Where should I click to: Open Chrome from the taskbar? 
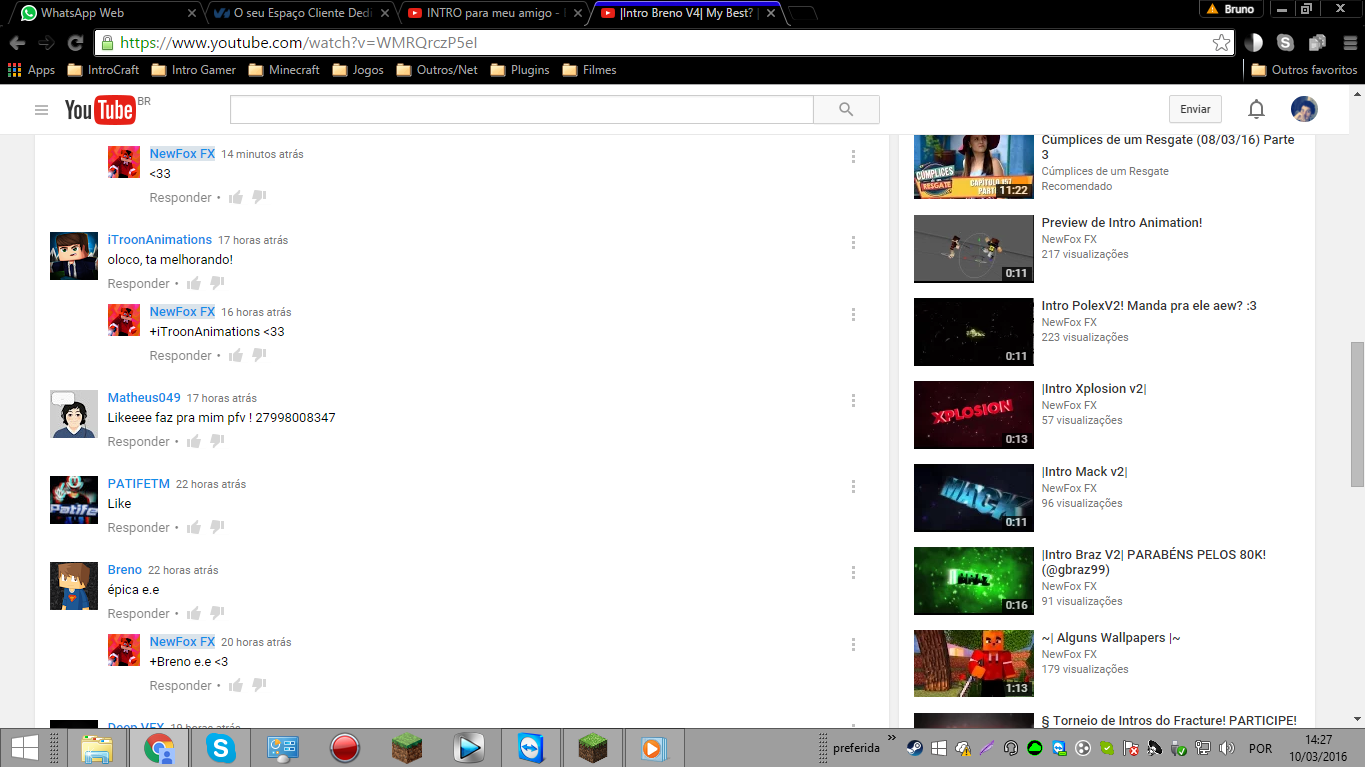pyautogui.click(x=159, y=748)
